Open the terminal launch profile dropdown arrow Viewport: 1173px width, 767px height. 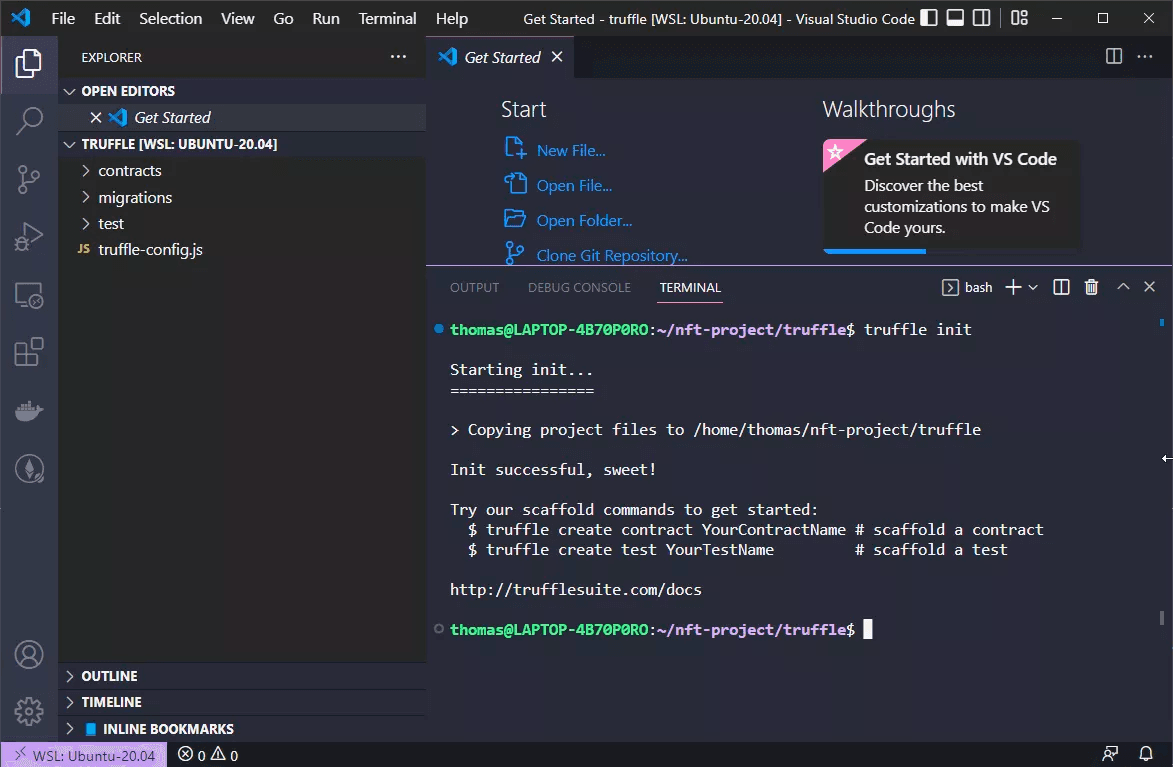pyautogui.click(x=1033, y=287)
